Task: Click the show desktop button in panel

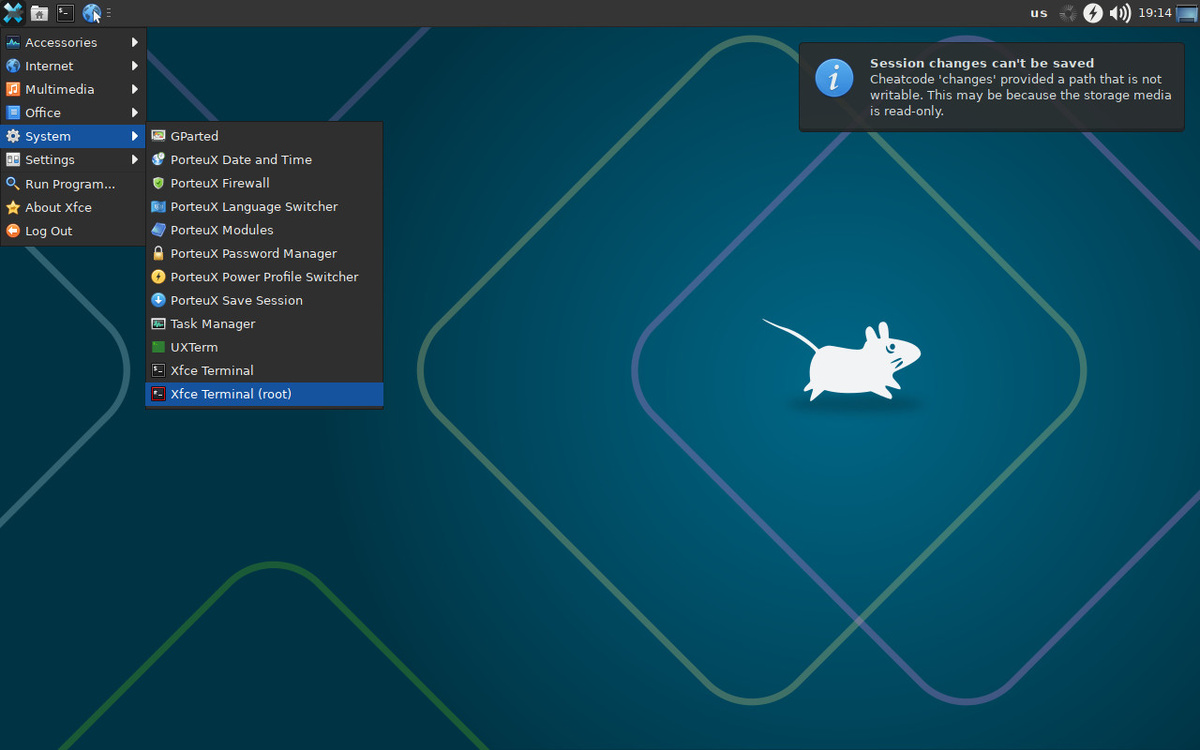Action: tap(1187, 13)
